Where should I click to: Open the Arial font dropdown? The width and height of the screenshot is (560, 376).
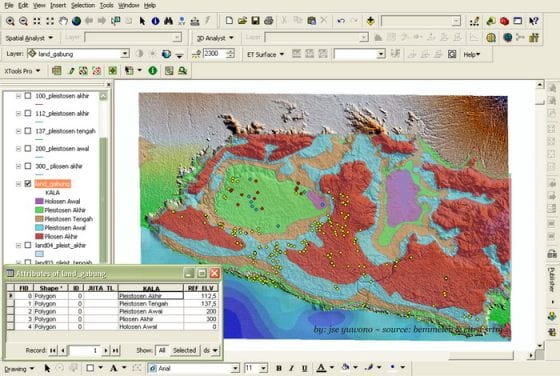point(235,368)
